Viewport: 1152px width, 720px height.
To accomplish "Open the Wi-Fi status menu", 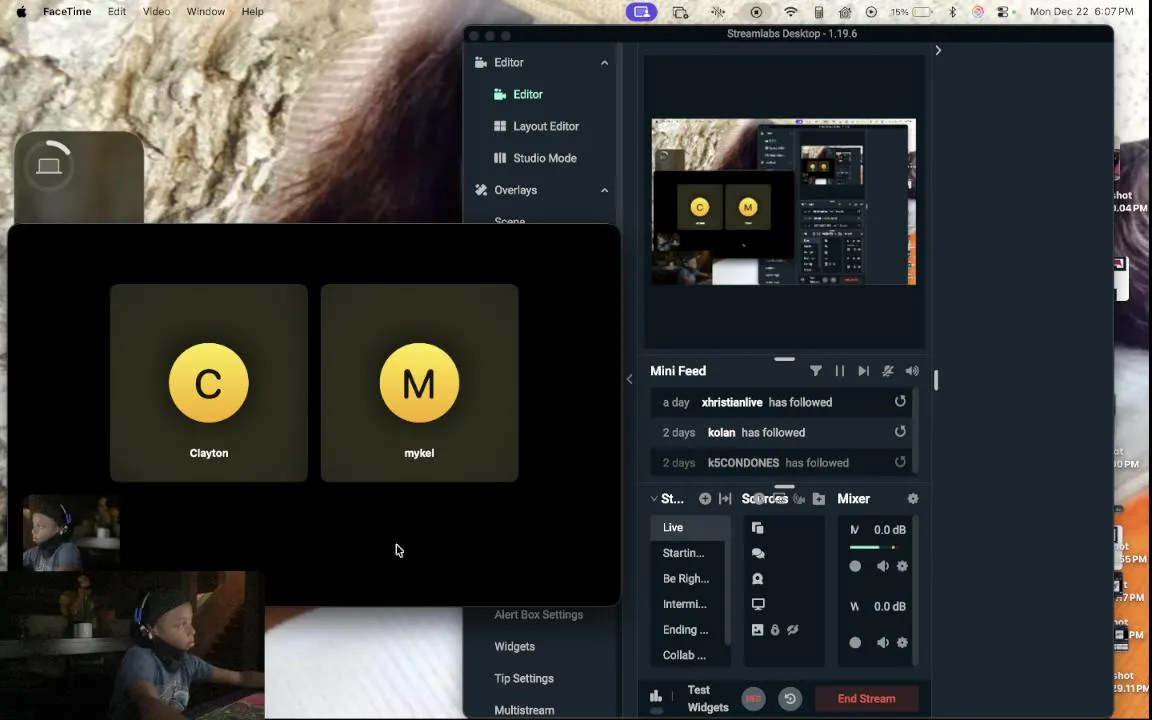I will pyautogui.click(x=791, y=12).
